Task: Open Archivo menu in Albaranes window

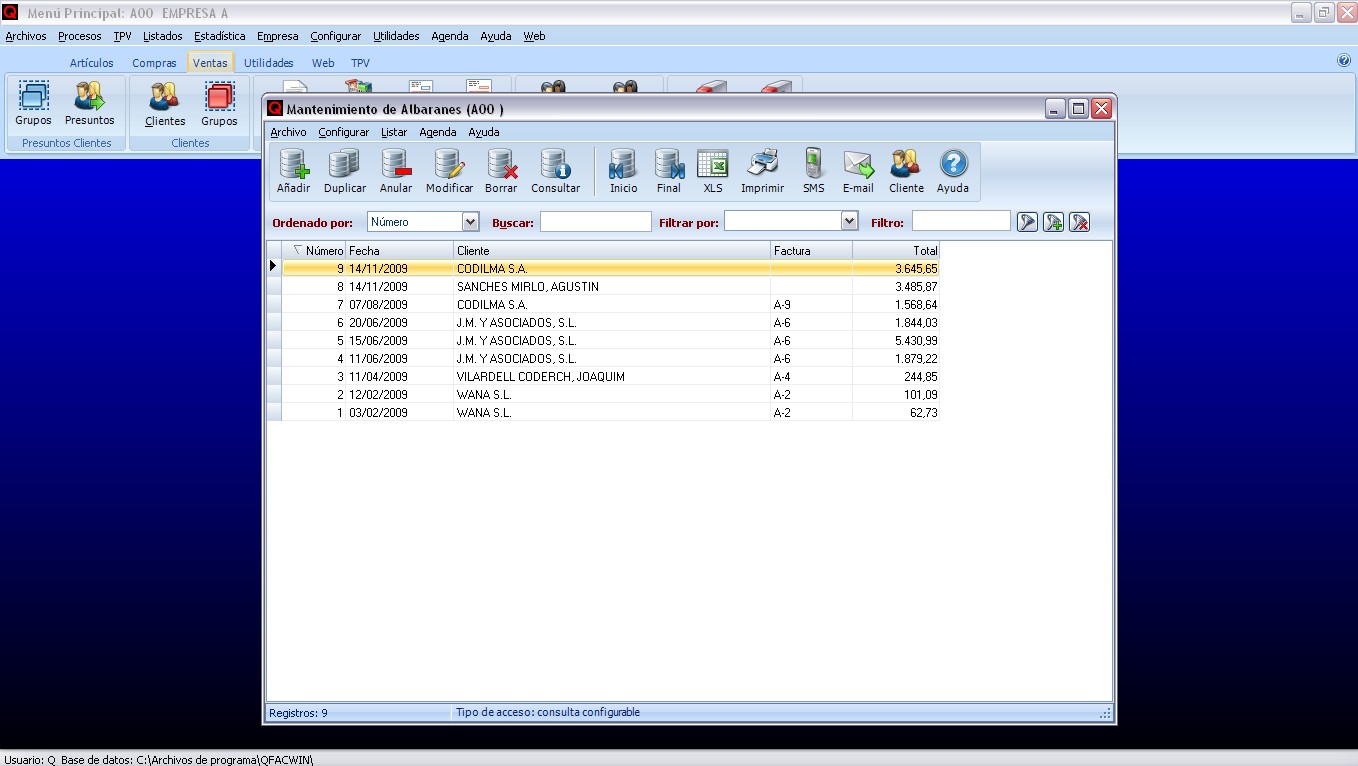Action: (x=288, y=132)
